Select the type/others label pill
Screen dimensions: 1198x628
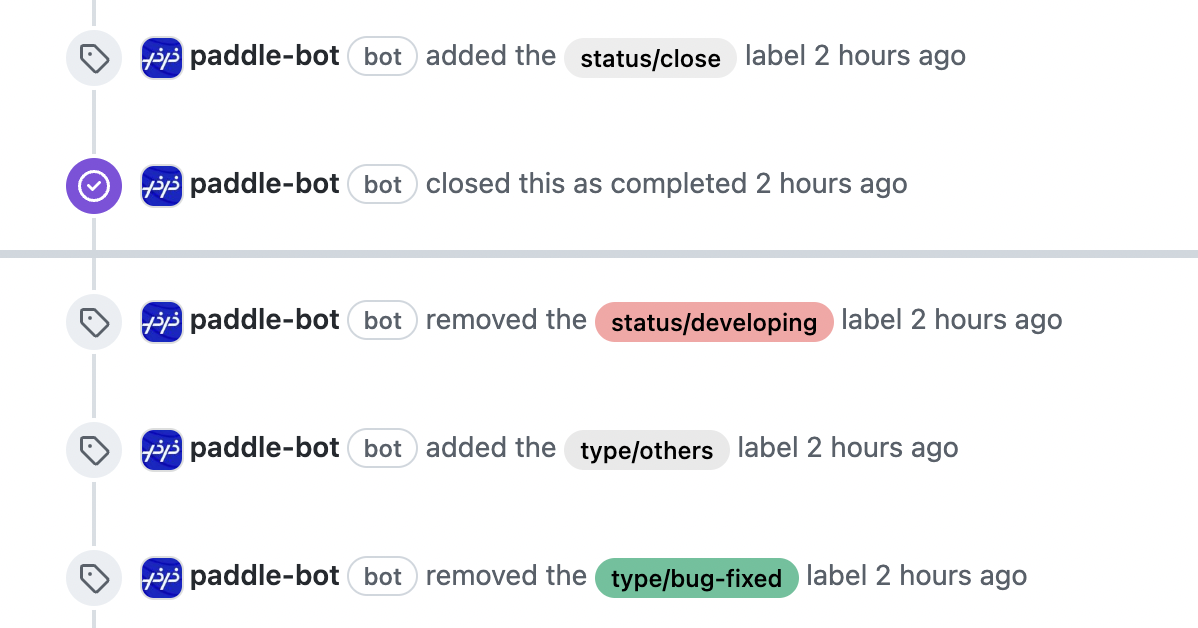pos(646,450)
